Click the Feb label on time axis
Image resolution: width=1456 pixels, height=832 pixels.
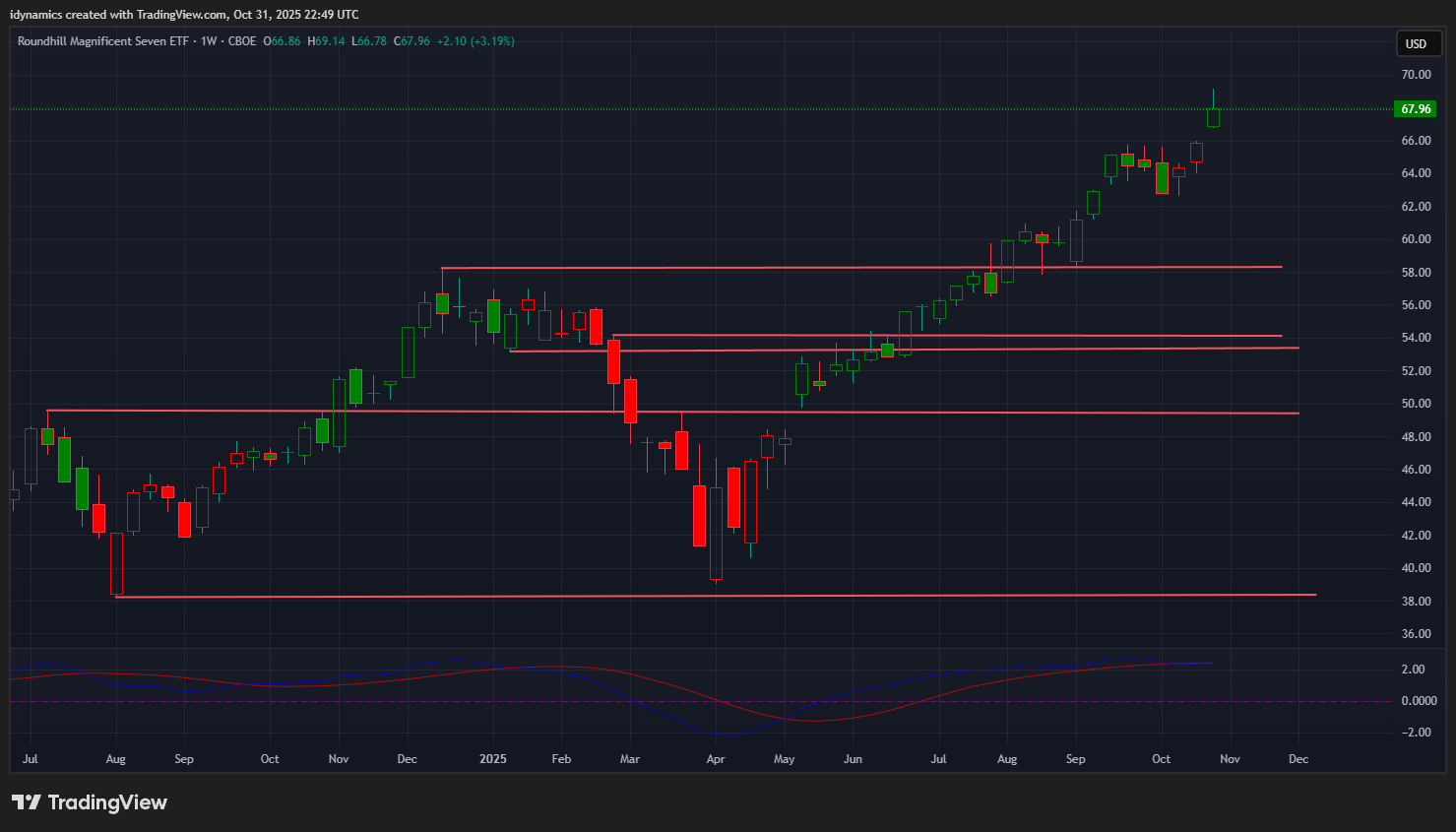coord(561,759)
